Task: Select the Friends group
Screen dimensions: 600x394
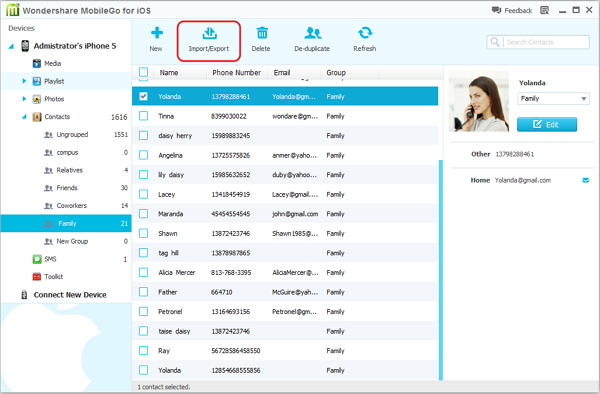Action: tap(66, 188)
